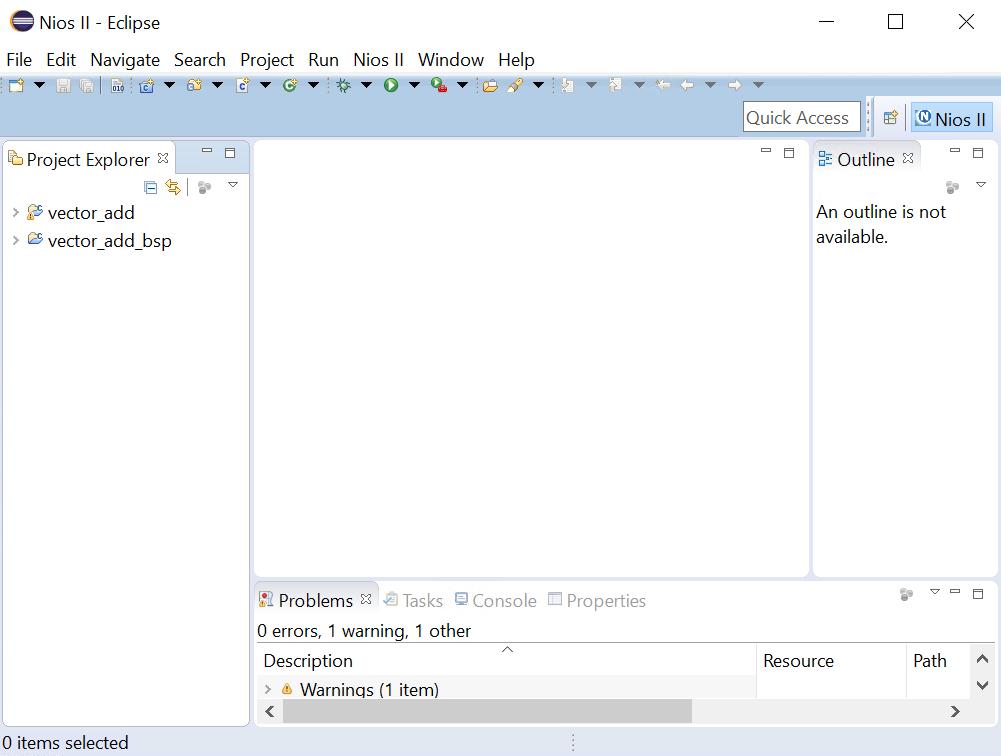Toggle Link with Editor in Project Explorer
The width and height of the screenshot is (1001, 756).
pos(172,187)
